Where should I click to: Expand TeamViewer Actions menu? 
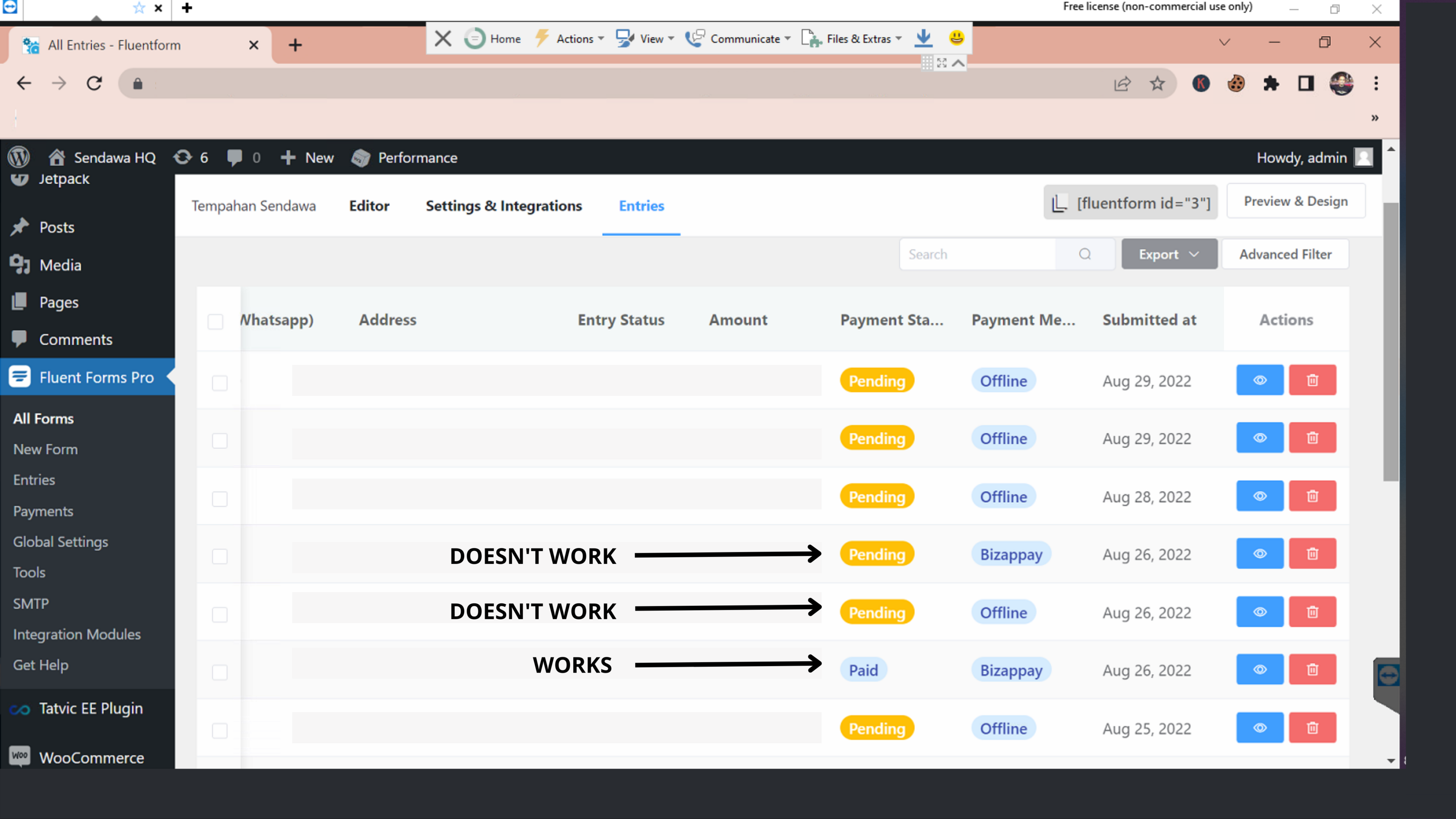click(570, 39)
